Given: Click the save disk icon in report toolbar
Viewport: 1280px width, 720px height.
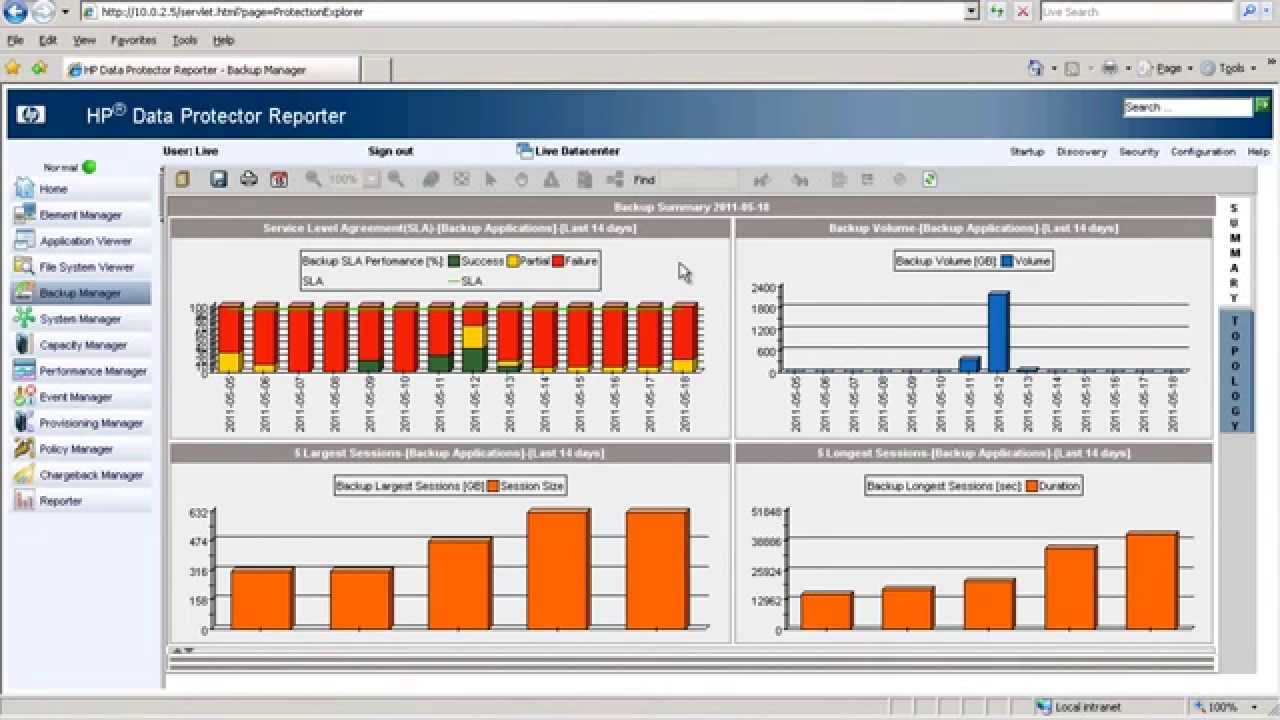Looking at the screenshot, I should [218, 179].
